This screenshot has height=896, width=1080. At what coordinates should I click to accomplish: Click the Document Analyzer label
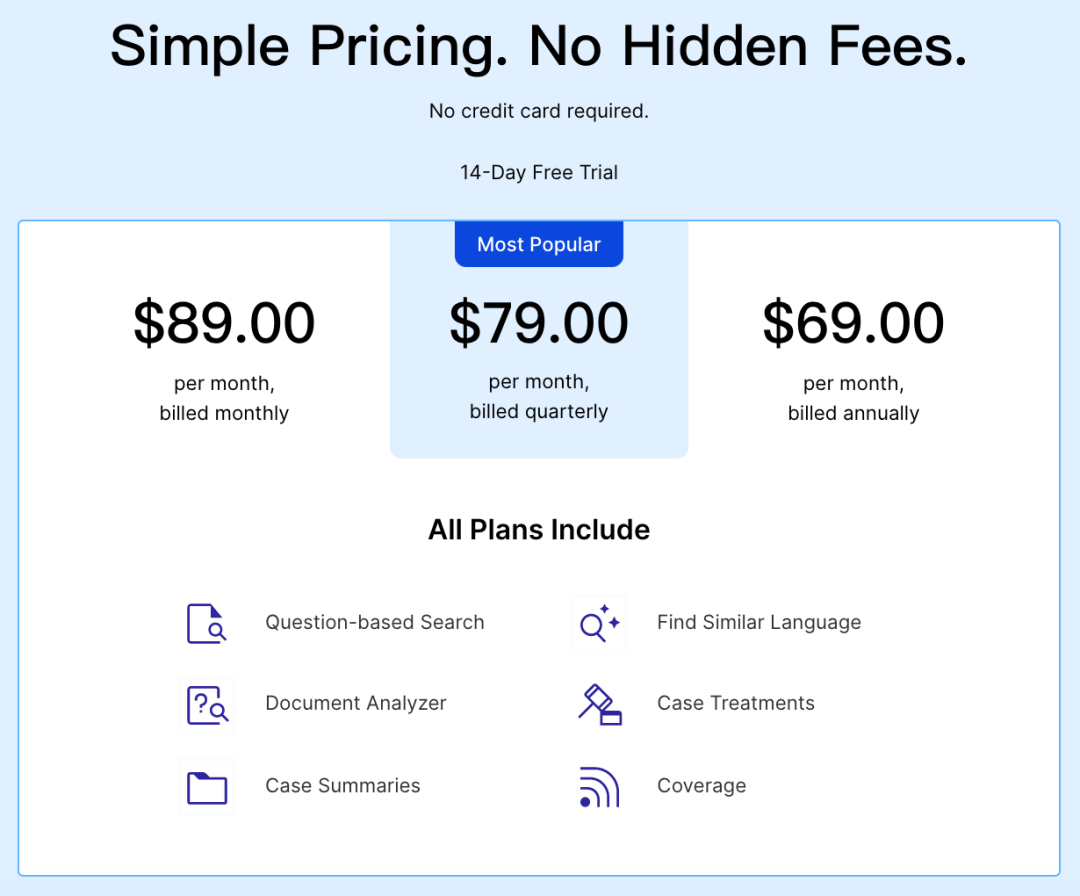pyautogui.click(x=356, y=703)
